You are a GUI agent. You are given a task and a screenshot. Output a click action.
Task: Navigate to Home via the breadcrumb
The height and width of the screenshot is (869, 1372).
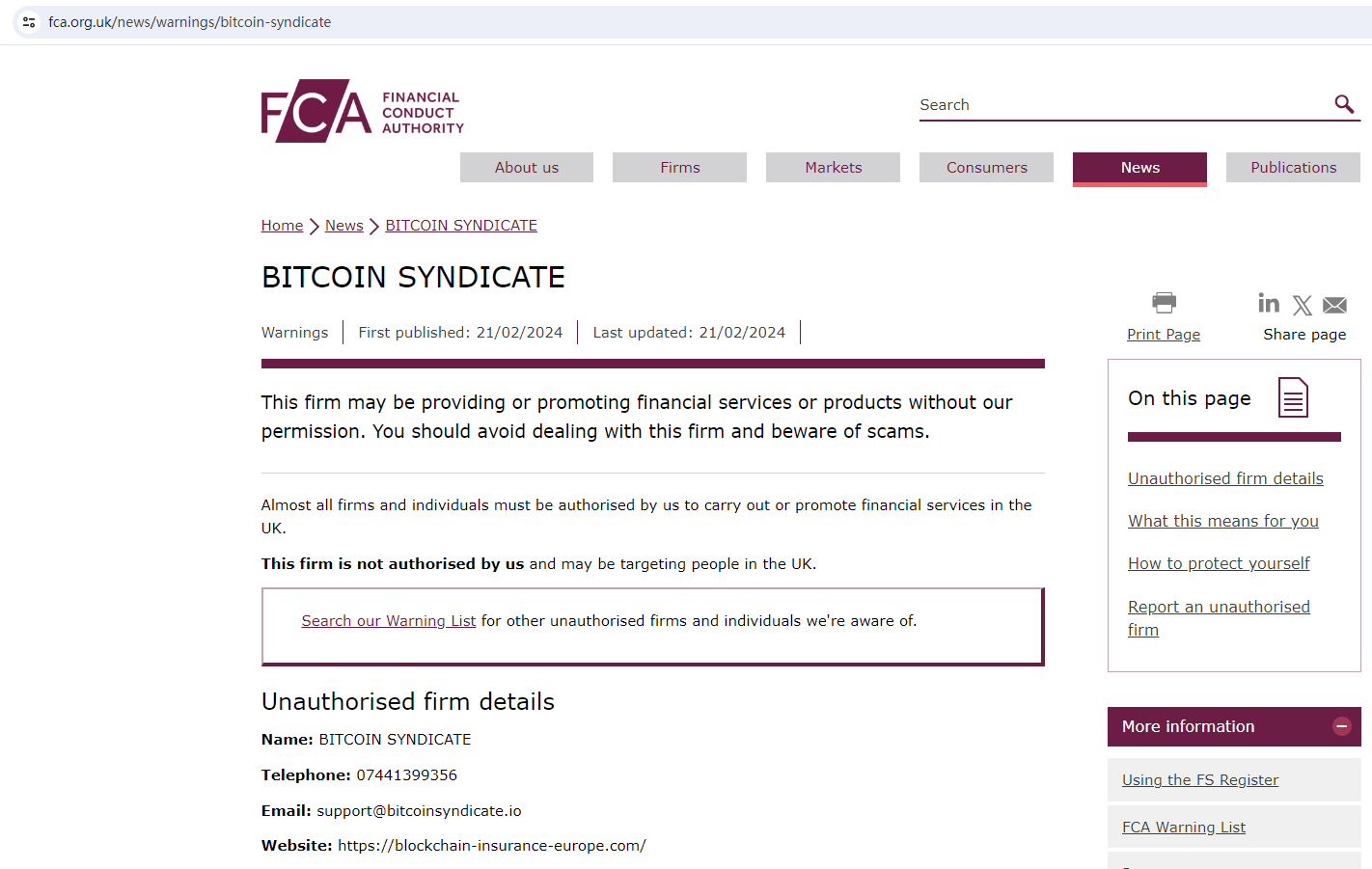coord(282,225)
